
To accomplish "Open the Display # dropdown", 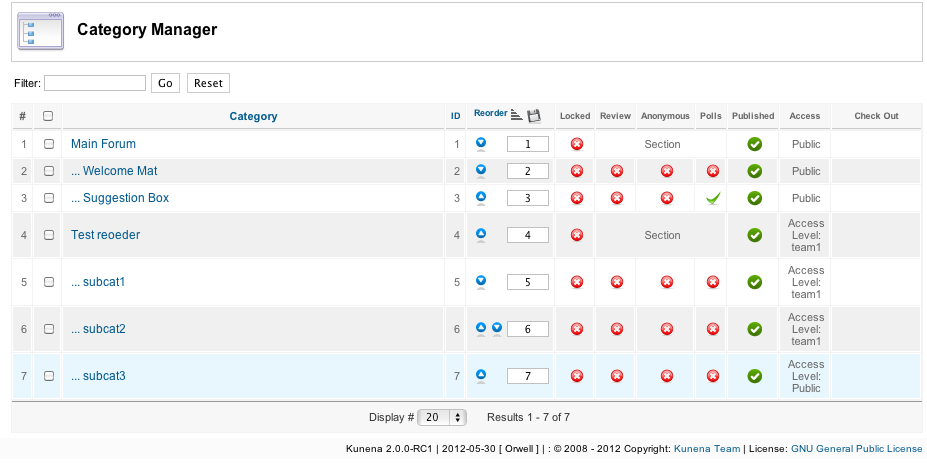I will 443,417.
